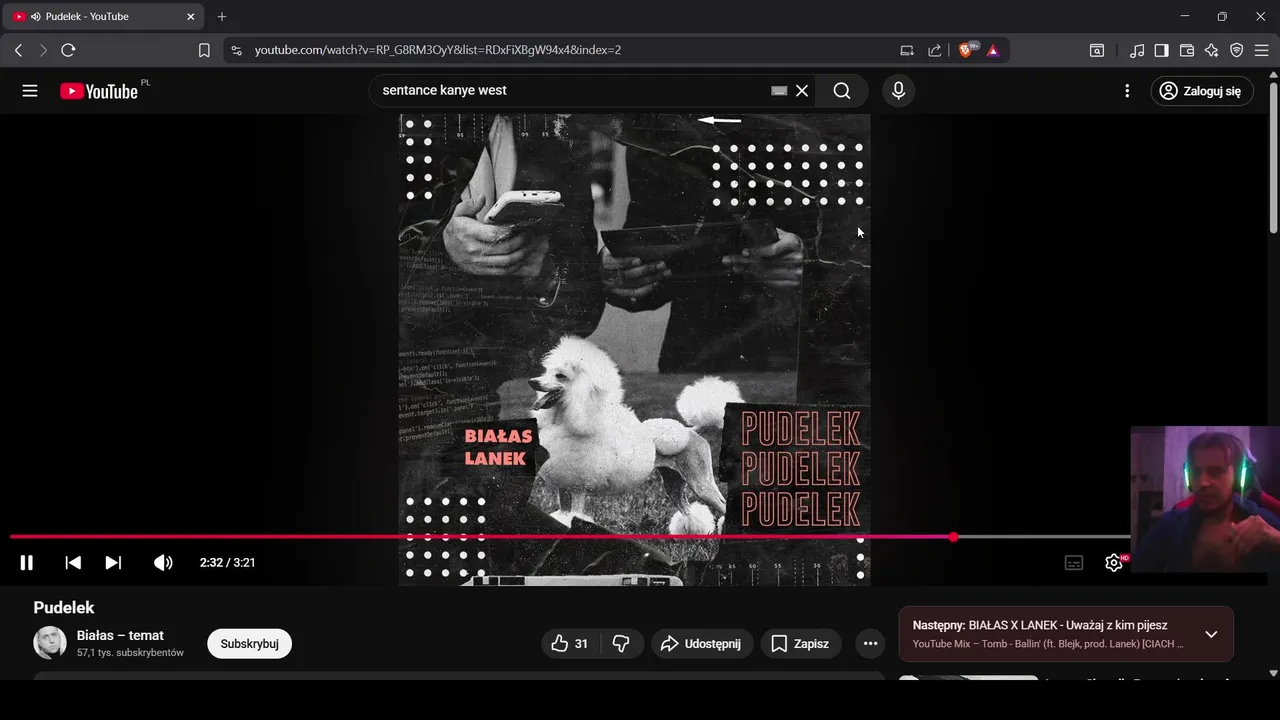Open player settings gear
Viewport: 1280px width, 720px height.
pos(1114,563)
